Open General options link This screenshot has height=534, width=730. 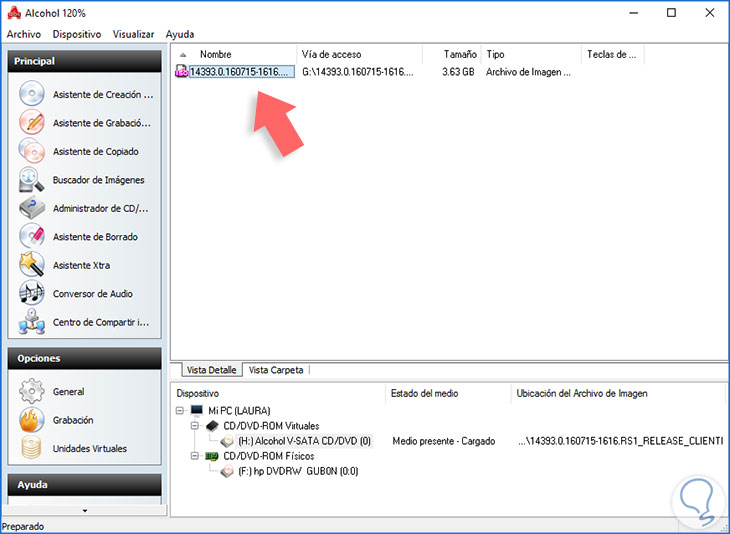[68, 392]
